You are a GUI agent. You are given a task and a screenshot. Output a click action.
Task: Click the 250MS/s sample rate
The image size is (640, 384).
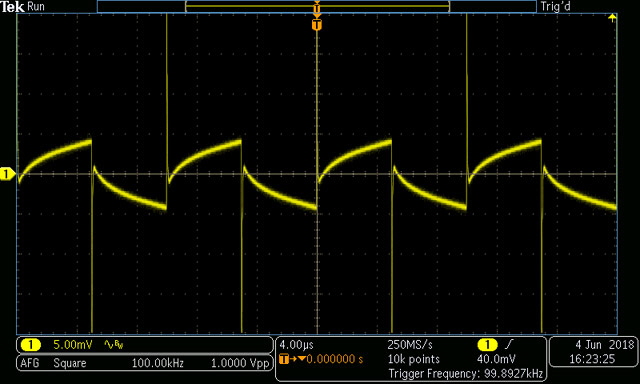pyautogui.click(x=410, y=345)
